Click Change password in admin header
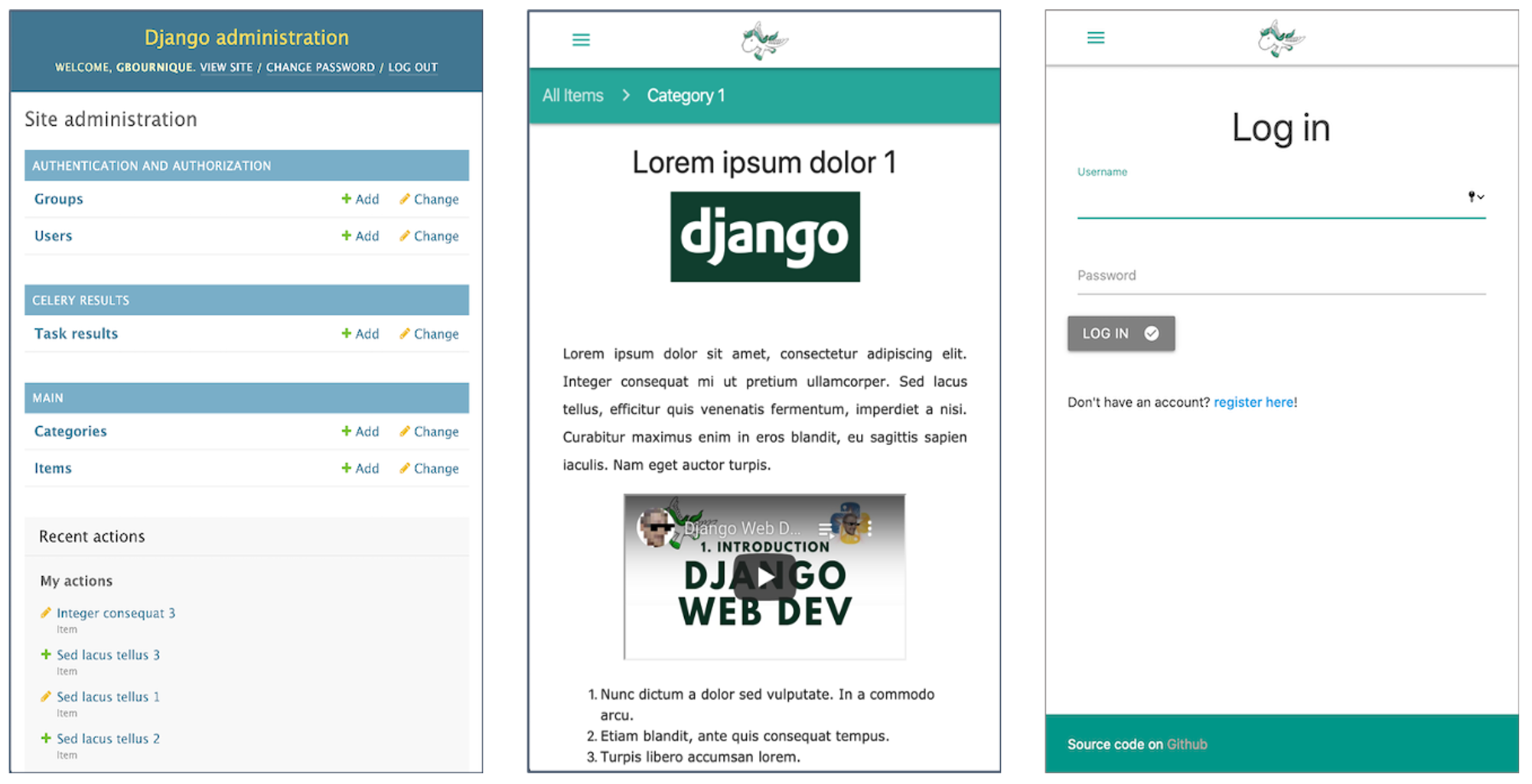Image resolution: width=1532 pixels, height=784 pixels. [321, 67]
